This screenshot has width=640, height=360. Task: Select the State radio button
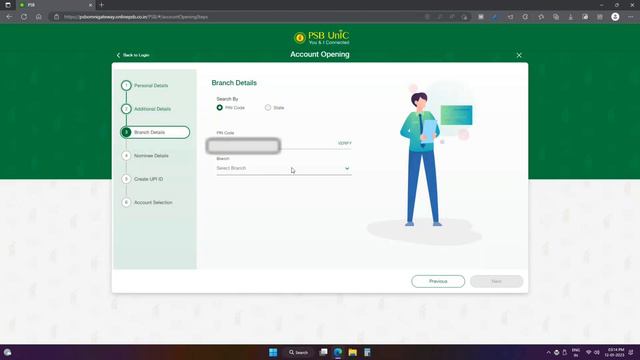coord(268,107)
